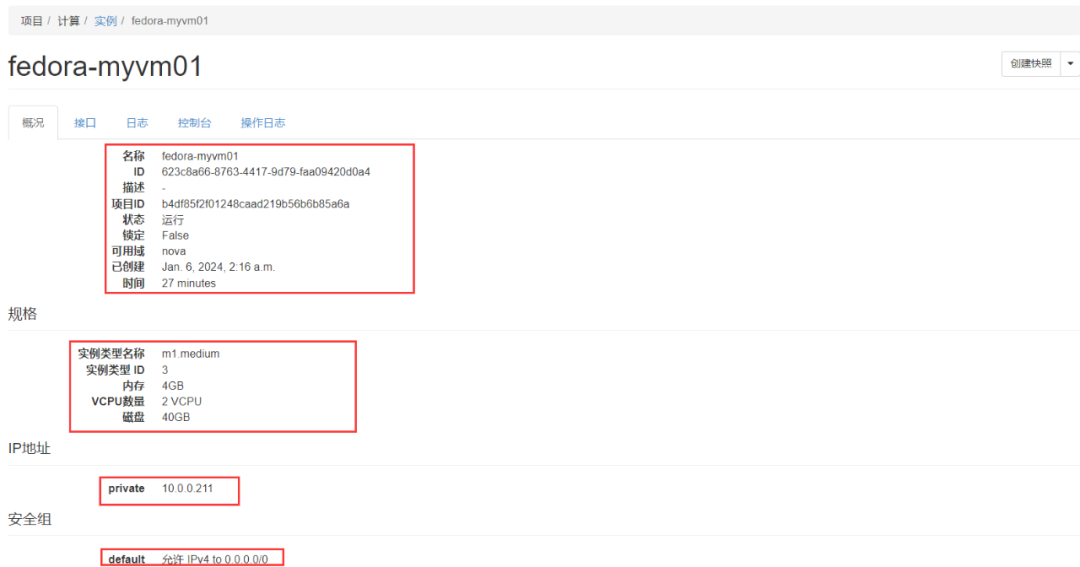Click the private IP address 10.0.0.211
The image size is (1080, 567).
click(x=187, y=489)
